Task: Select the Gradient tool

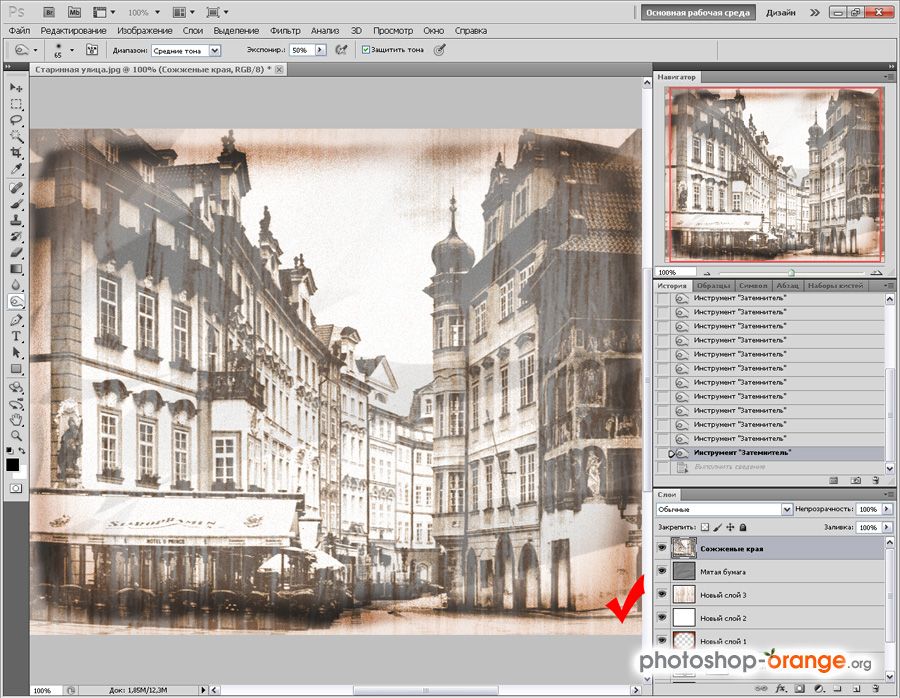Action: pos(16,268)
